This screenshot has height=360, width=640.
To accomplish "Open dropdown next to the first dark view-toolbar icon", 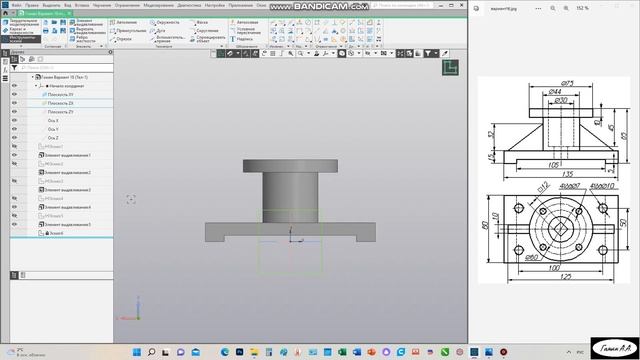I will click(x=238, y=53).
